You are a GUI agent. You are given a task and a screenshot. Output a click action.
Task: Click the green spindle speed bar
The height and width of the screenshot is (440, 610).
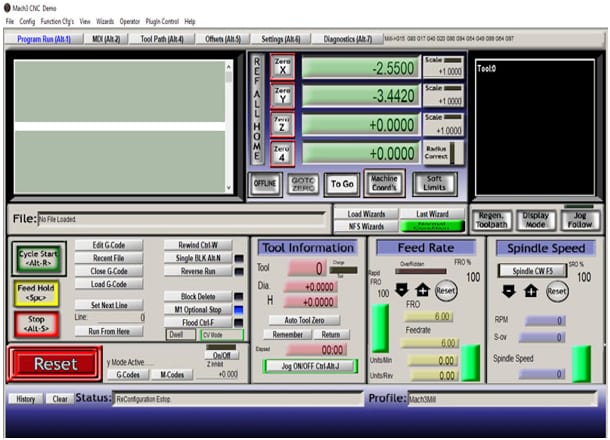point(582,364)
